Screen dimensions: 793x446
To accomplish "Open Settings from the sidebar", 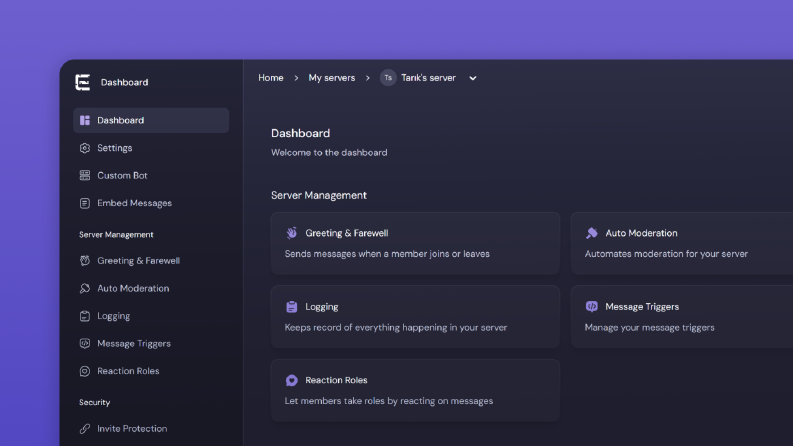I will [x=151, y=148].
